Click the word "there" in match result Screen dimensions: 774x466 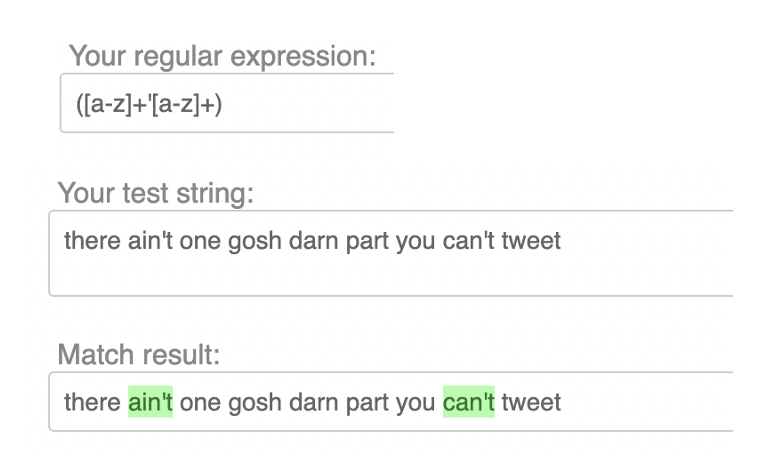click(92, 402)
